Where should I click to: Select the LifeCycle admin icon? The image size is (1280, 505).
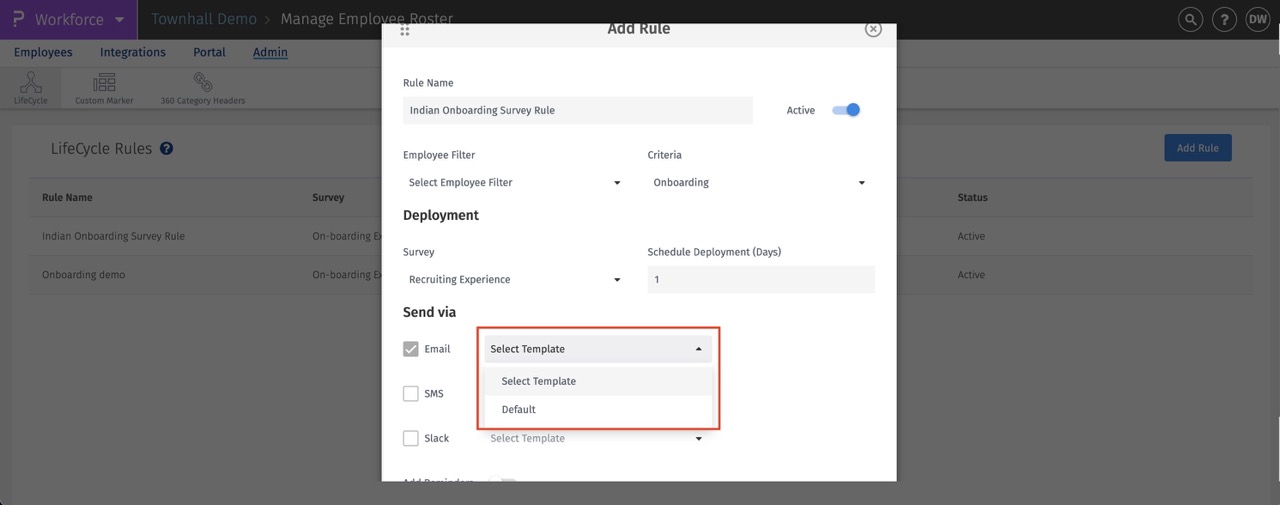coord(30,87)
